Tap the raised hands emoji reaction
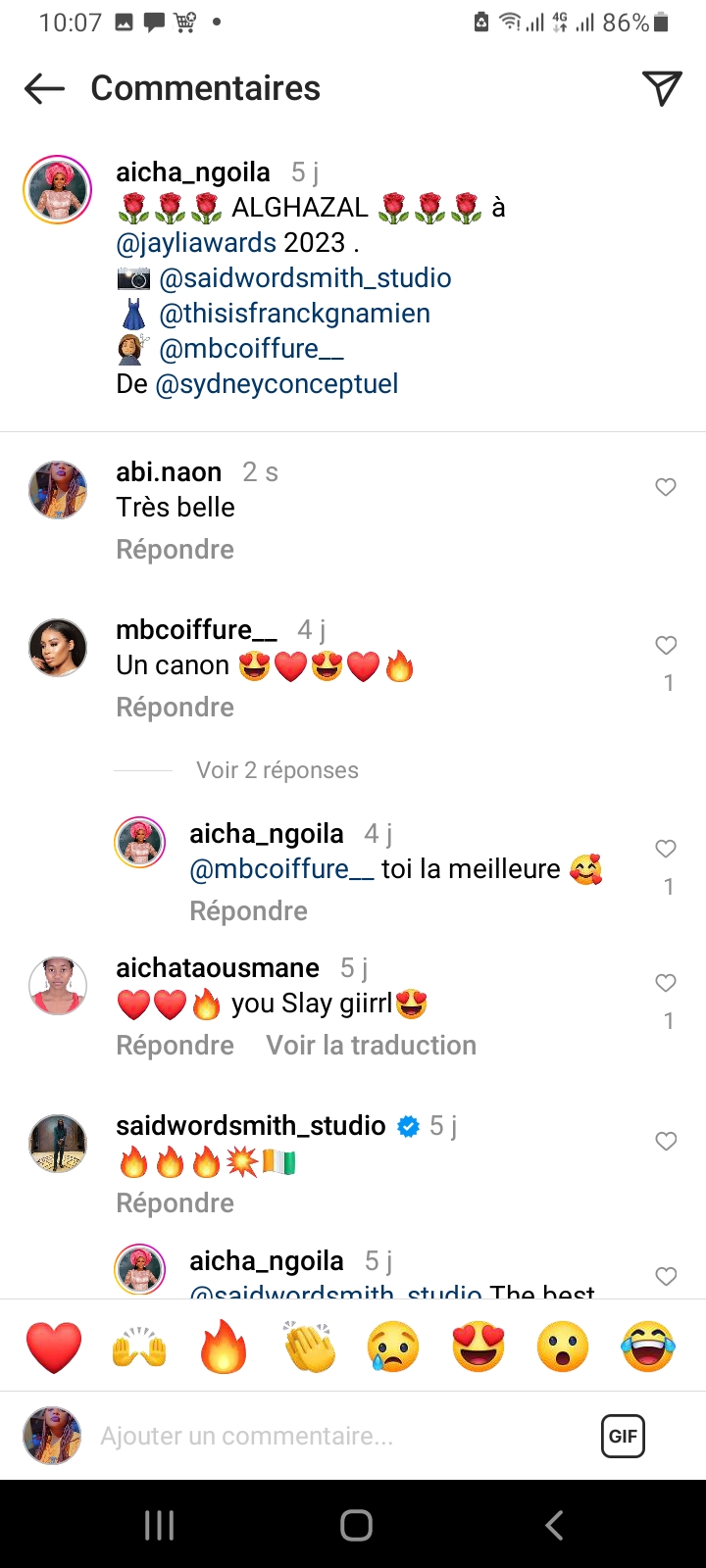Viewport: 706px width, 1568px height. 139,1347
